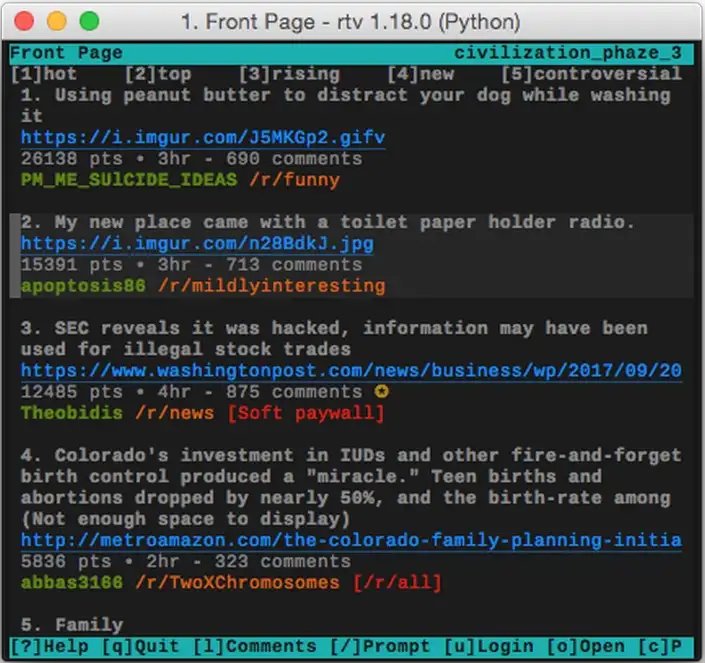Maximize the window with the green button
705x663 pixels.
[89, 21]
